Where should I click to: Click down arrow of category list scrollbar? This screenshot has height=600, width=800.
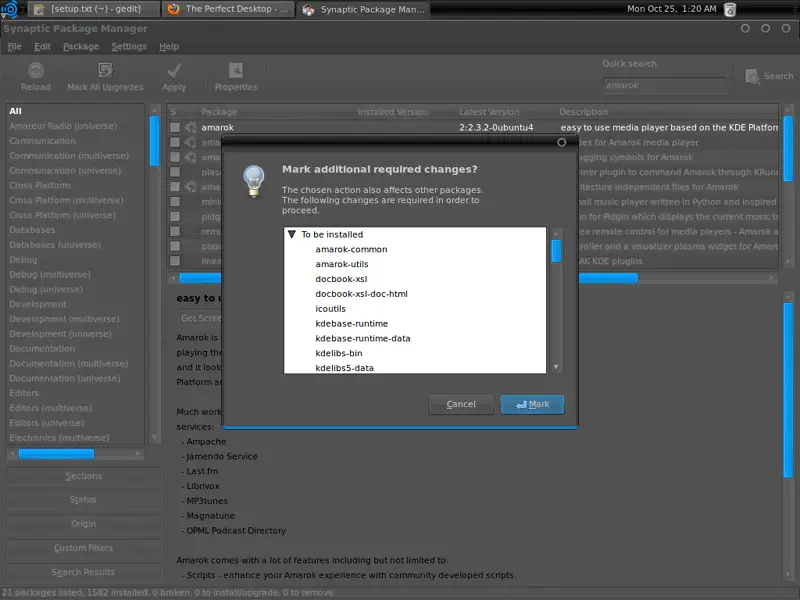coord(154,437)
